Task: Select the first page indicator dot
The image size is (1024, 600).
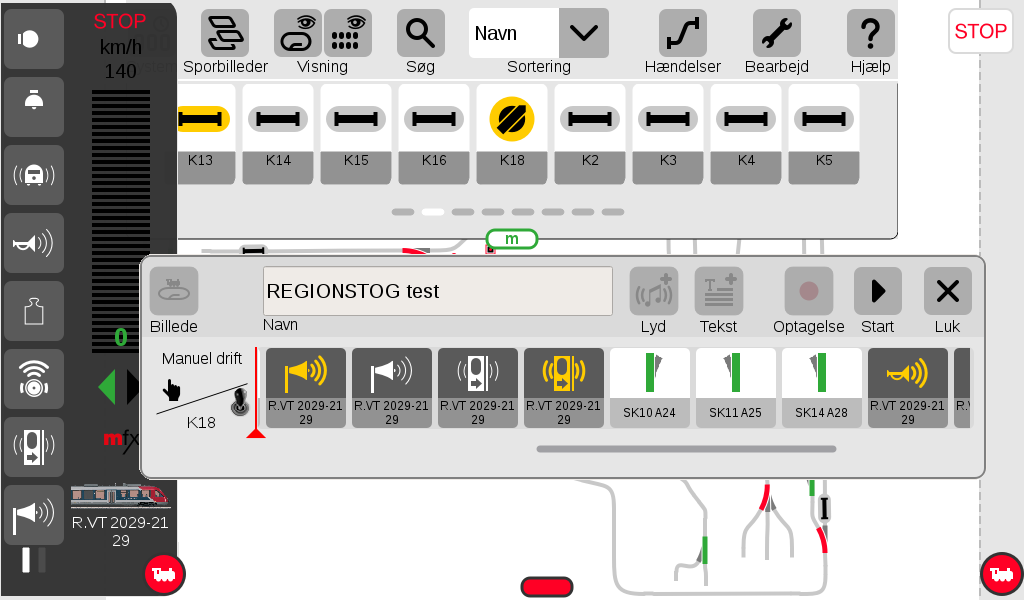Action: click(x=403, y=212)
